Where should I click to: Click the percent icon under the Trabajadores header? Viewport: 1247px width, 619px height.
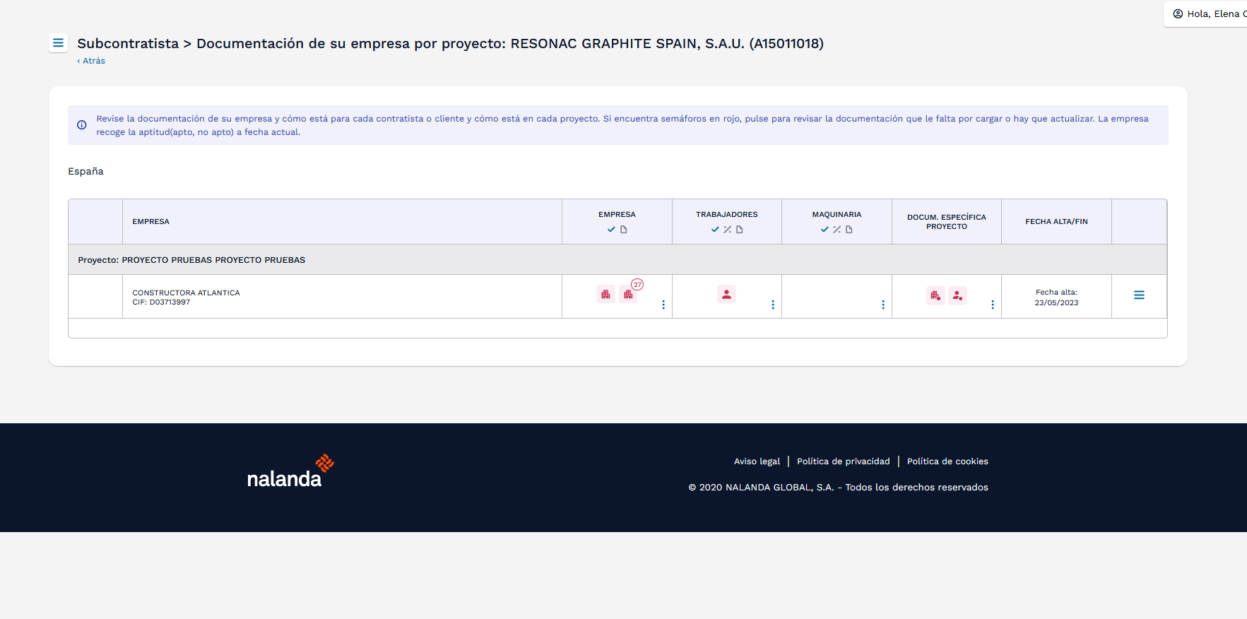click(727, 230)
